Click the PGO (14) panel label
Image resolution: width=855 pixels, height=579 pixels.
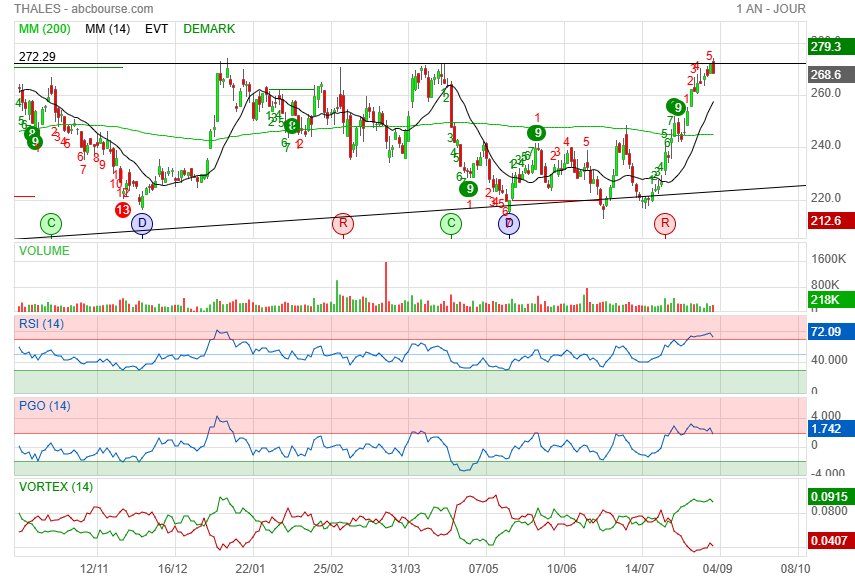(x=45, y=406)
